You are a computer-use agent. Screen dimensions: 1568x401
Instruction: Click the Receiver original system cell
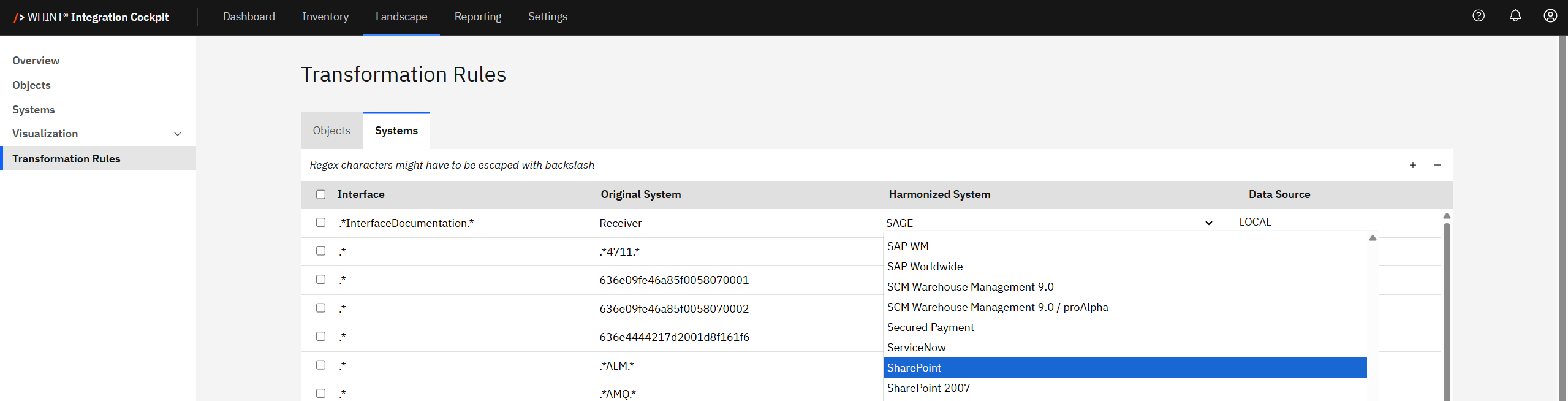(621, 223)
